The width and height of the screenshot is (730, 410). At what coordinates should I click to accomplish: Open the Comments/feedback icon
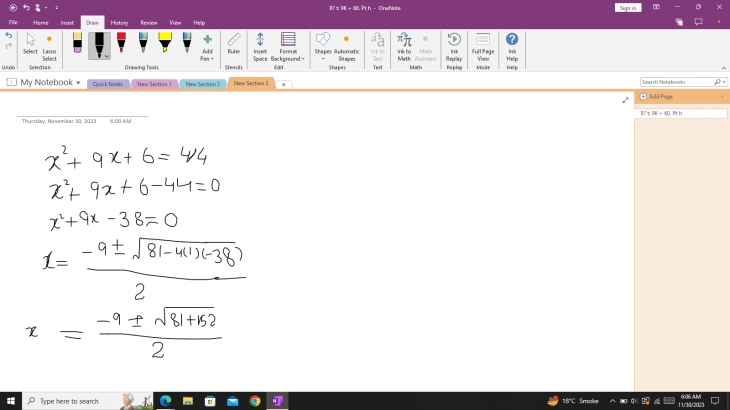tap(698, 22)
